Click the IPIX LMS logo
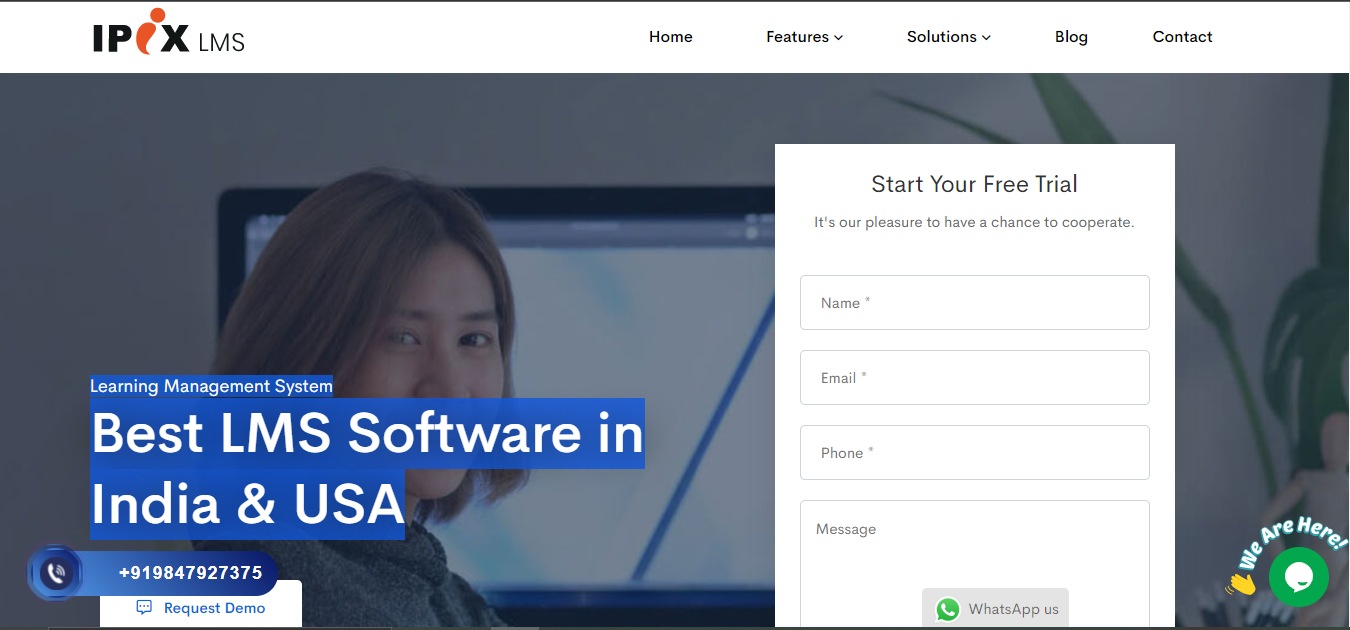Image resolution: width=1350 pixels, height=630 pixels. pyautogui.click(x=168, y=32)
